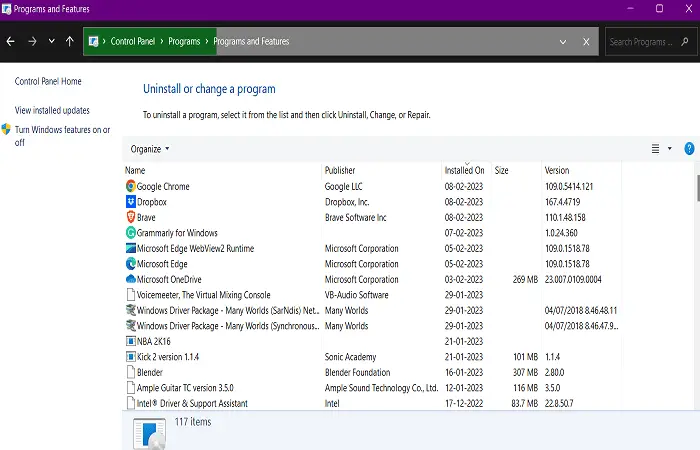The height and width of the screenshot is (450, 700).
Task: Click the details pane program thumbnail
Action: click(149, 433)
